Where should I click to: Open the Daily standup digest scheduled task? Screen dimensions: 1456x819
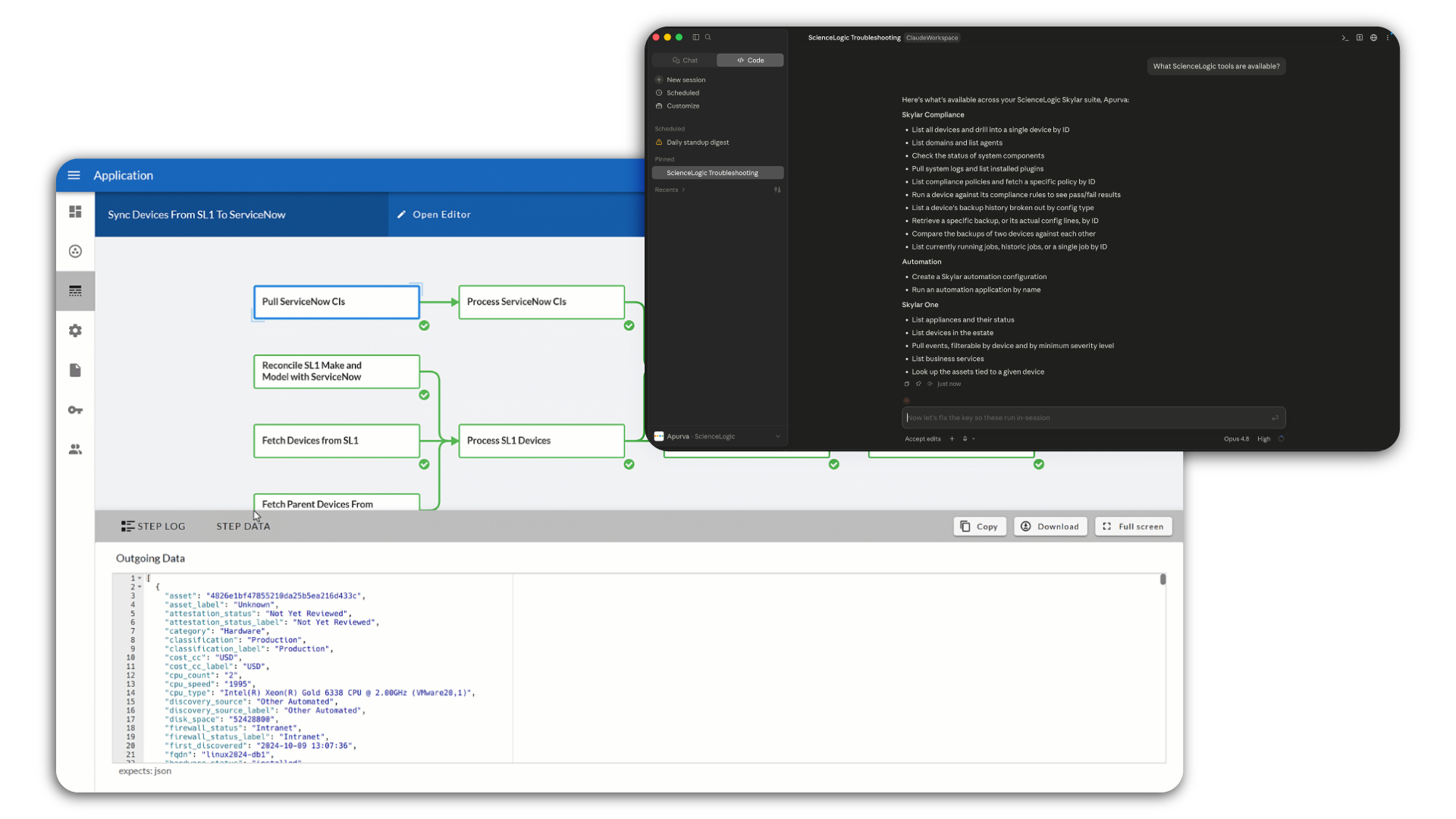pyautogui.click(x=698, y=143)
